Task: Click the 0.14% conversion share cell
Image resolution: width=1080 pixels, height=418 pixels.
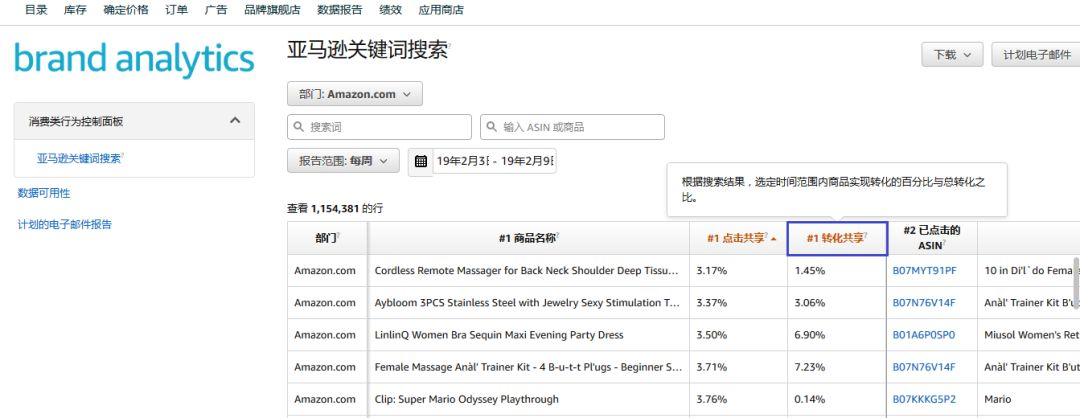Action: [837, 399]
